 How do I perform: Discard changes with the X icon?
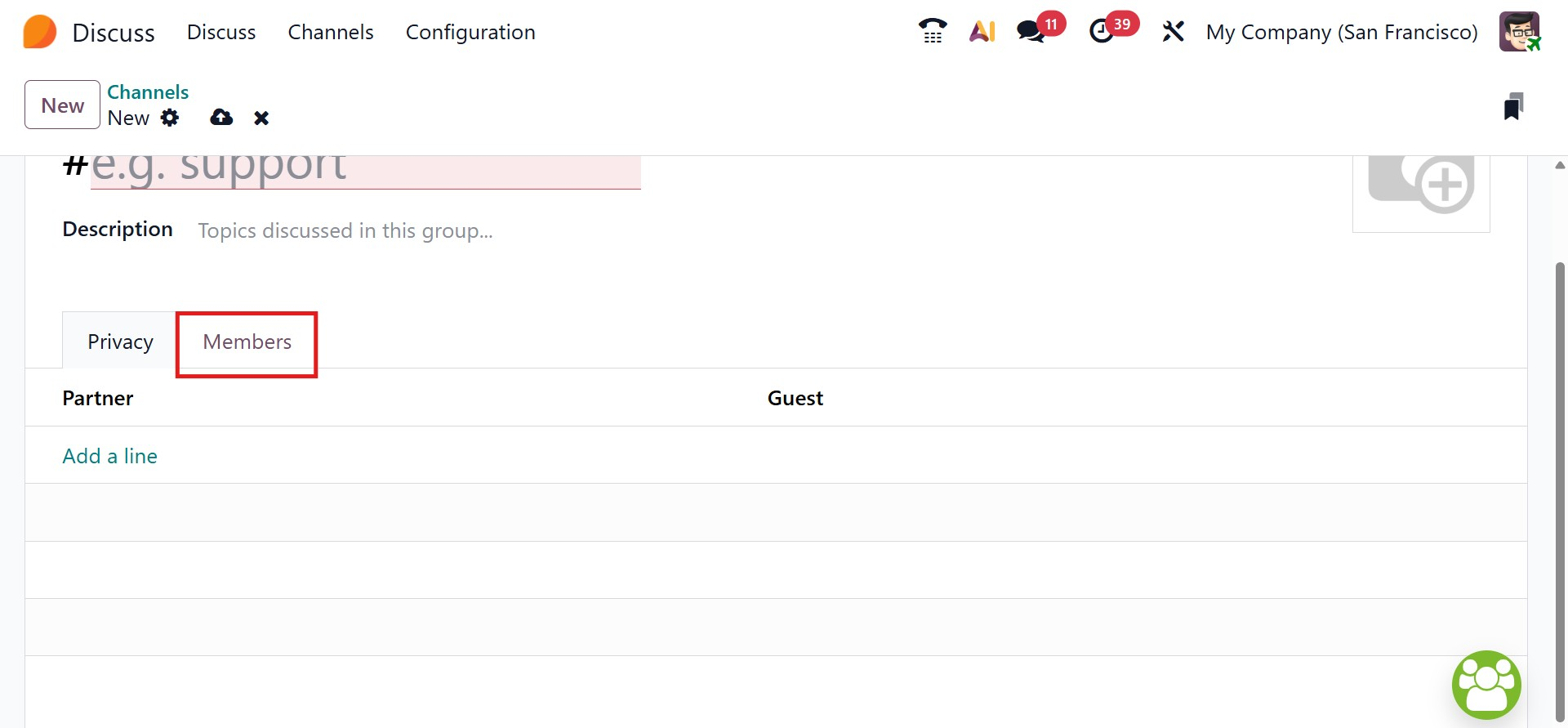pos(261,118)
